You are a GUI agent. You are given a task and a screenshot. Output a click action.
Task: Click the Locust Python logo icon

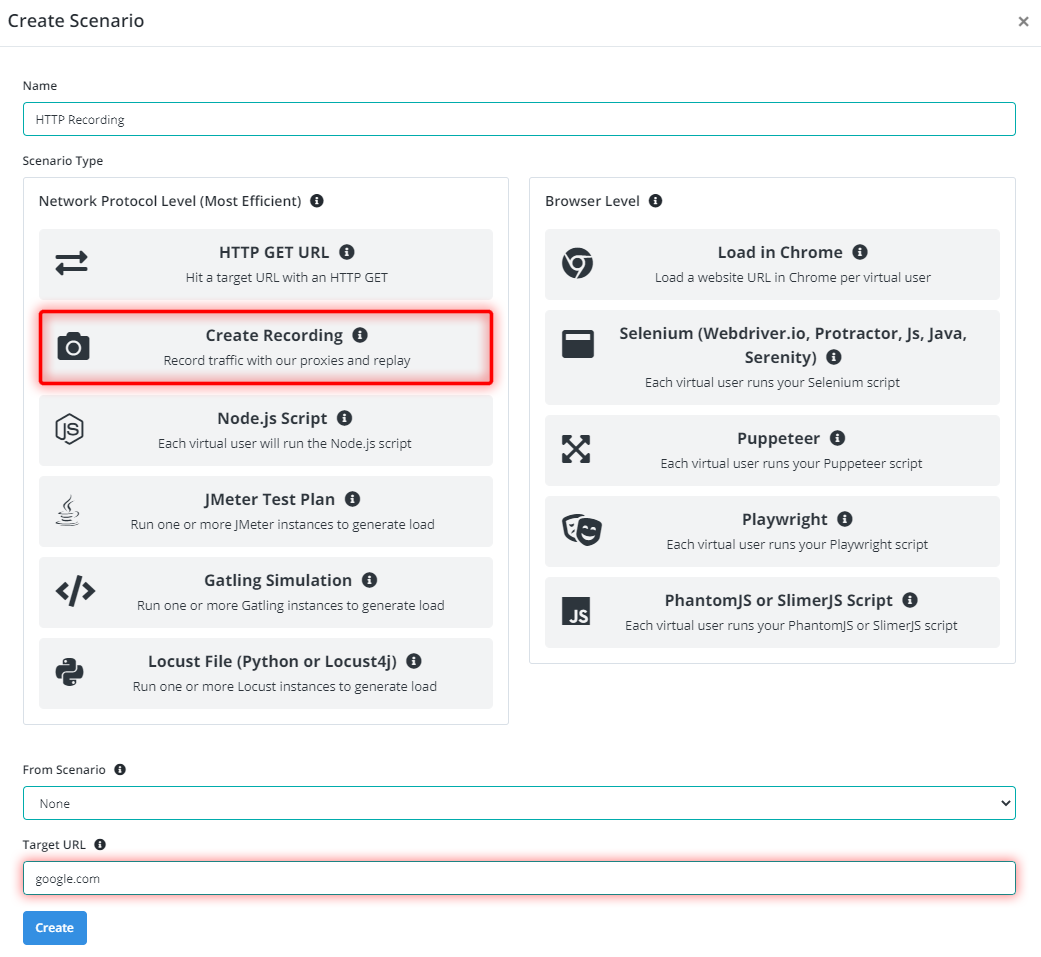70,672
